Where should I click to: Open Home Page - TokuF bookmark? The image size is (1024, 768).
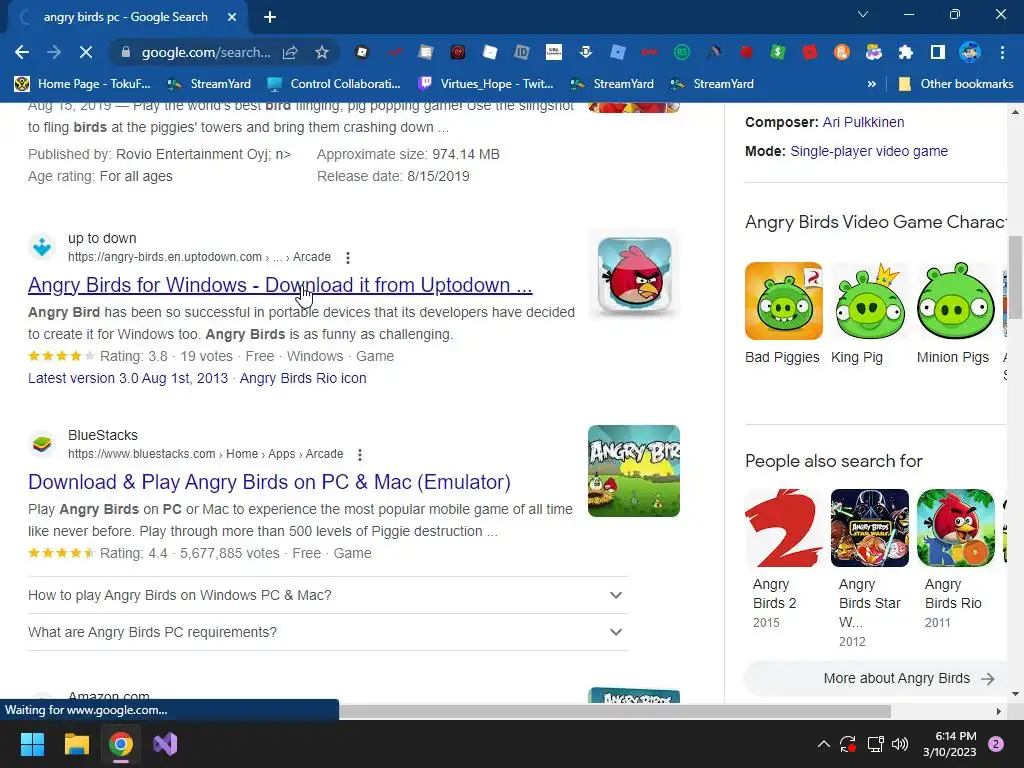click(x=83, y=84)
